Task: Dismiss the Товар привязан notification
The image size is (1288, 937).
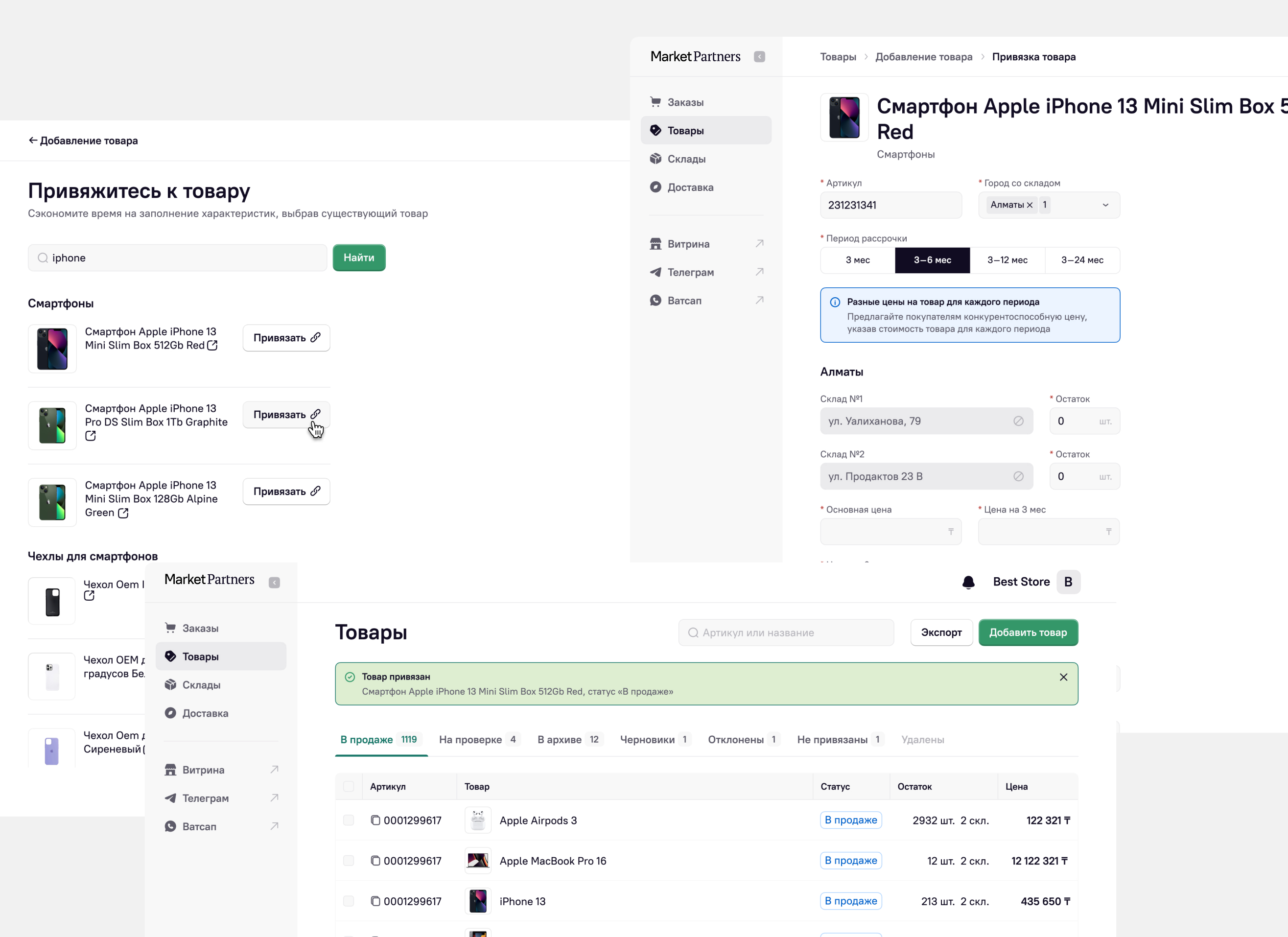Action: (1063, 677)
